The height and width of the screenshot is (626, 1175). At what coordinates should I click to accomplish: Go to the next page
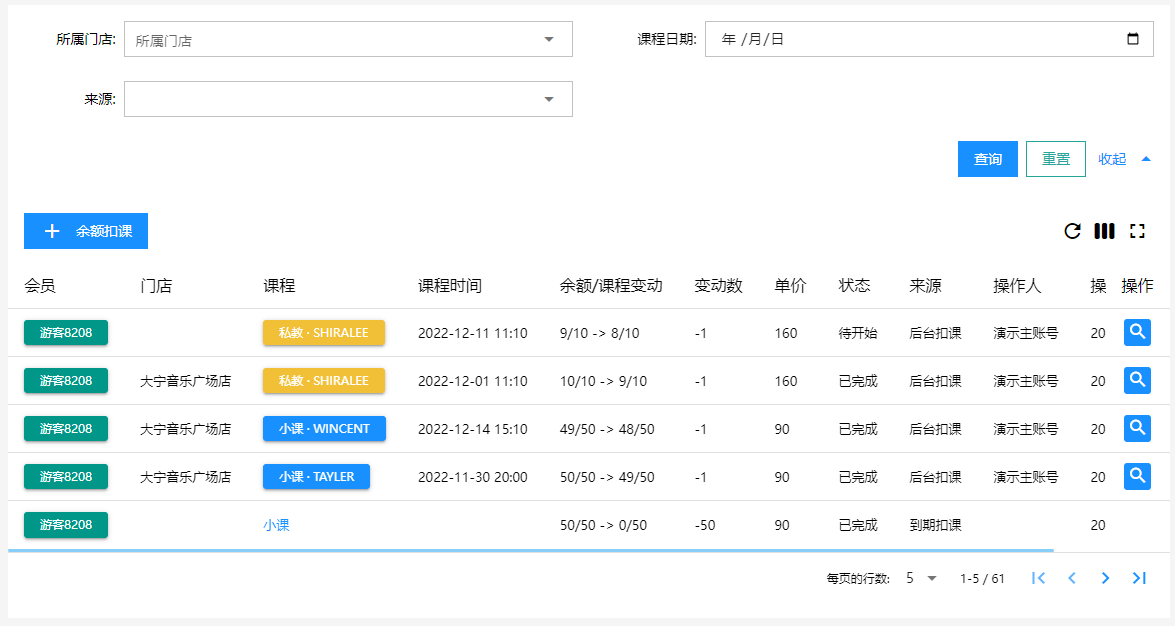[x=1105, y=578]
